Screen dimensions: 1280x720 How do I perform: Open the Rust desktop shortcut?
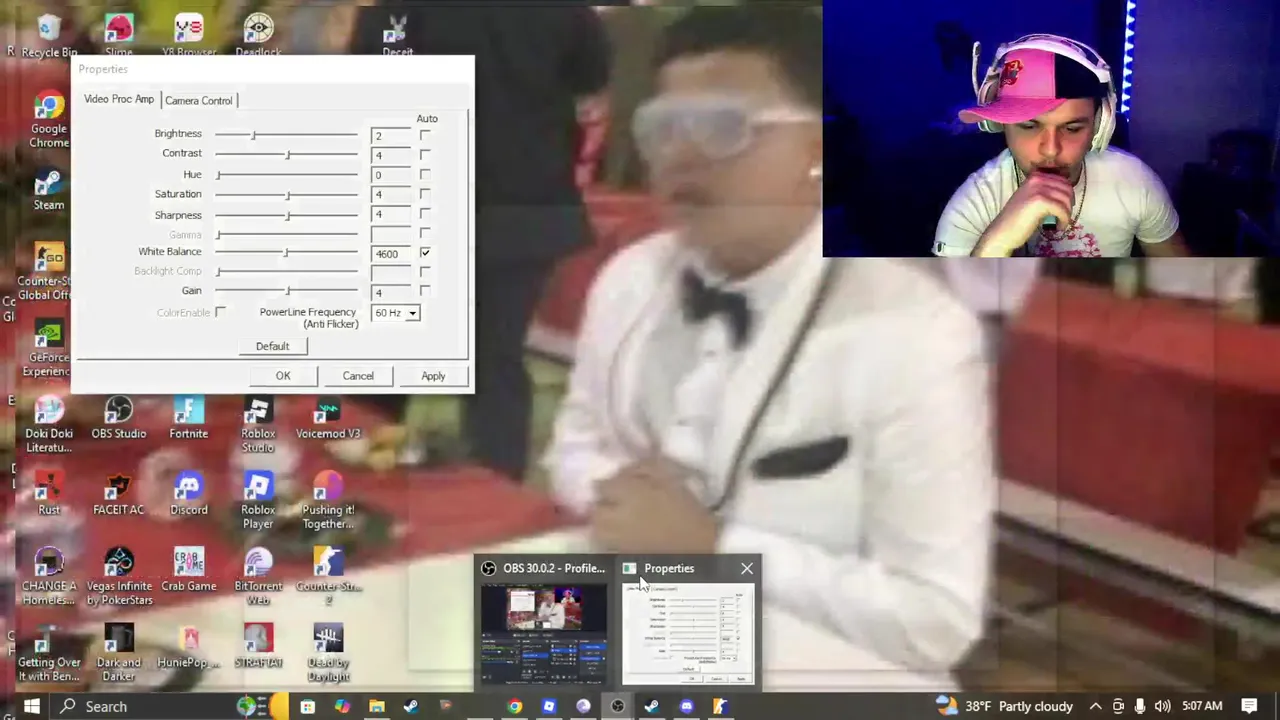49,494
